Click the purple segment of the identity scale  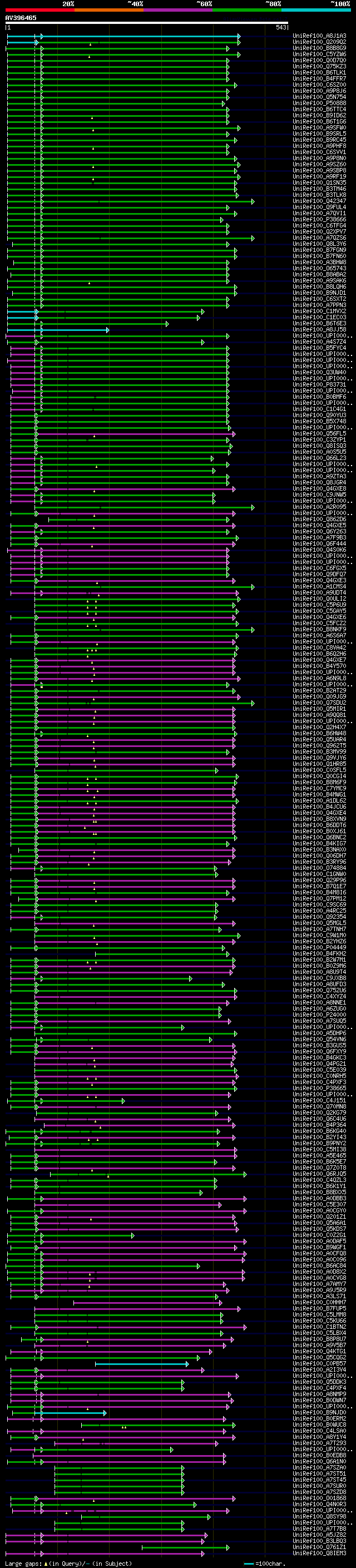pyautogui.click(x=179, y=10)
